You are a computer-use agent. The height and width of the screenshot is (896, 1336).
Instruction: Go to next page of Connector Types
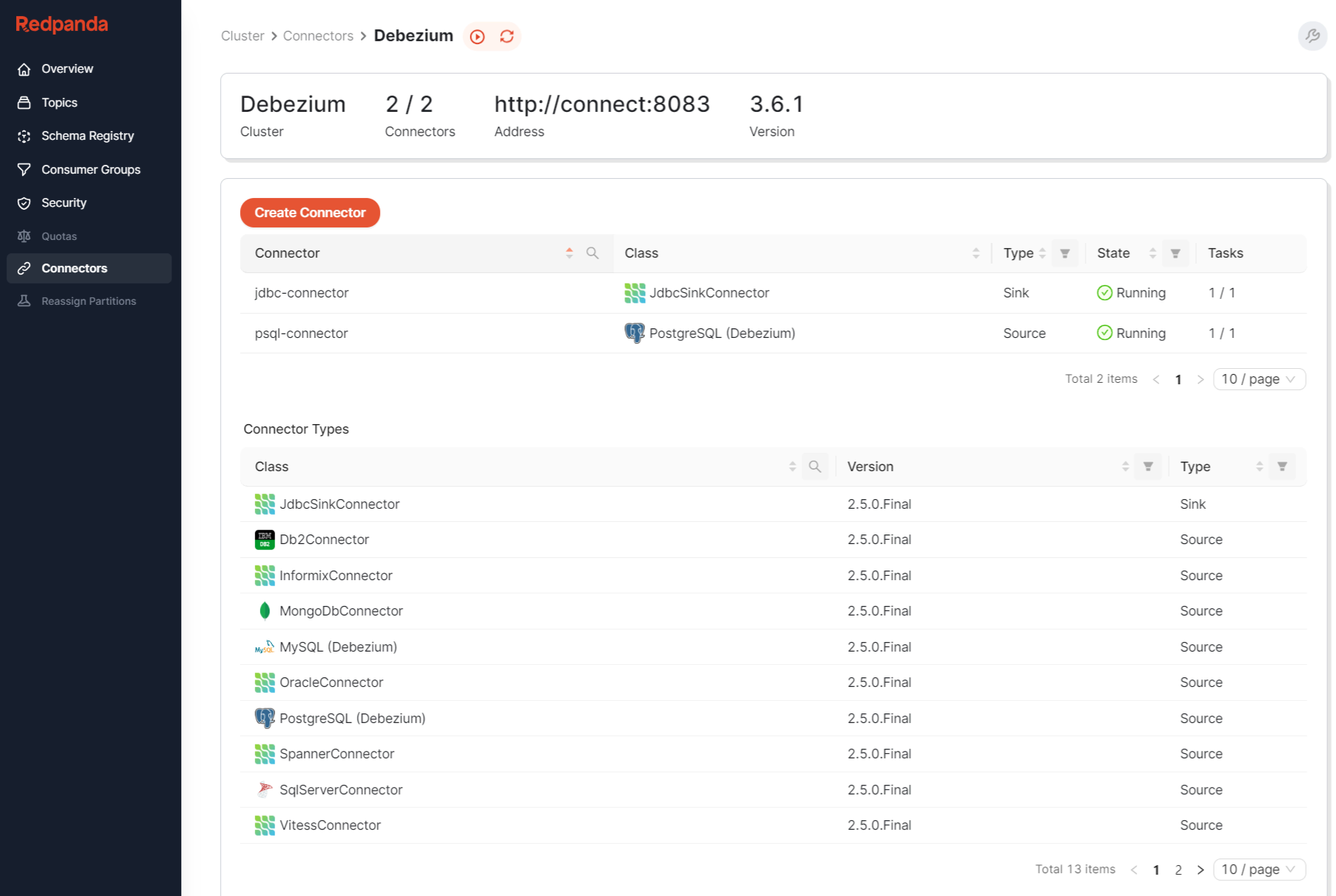pos(1200,869)
